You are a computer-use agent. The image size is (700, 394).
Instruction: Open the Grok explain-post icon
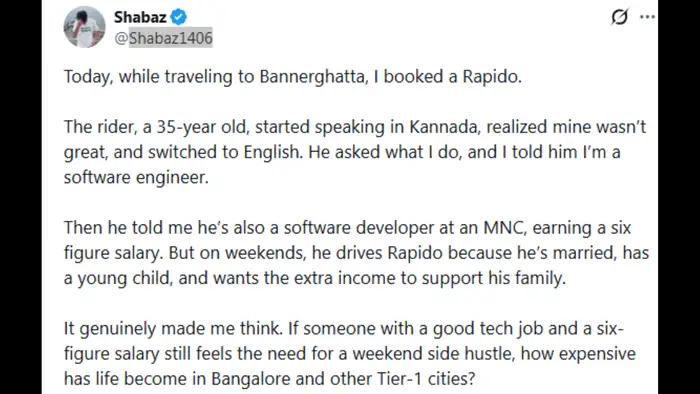pos(619,17)
